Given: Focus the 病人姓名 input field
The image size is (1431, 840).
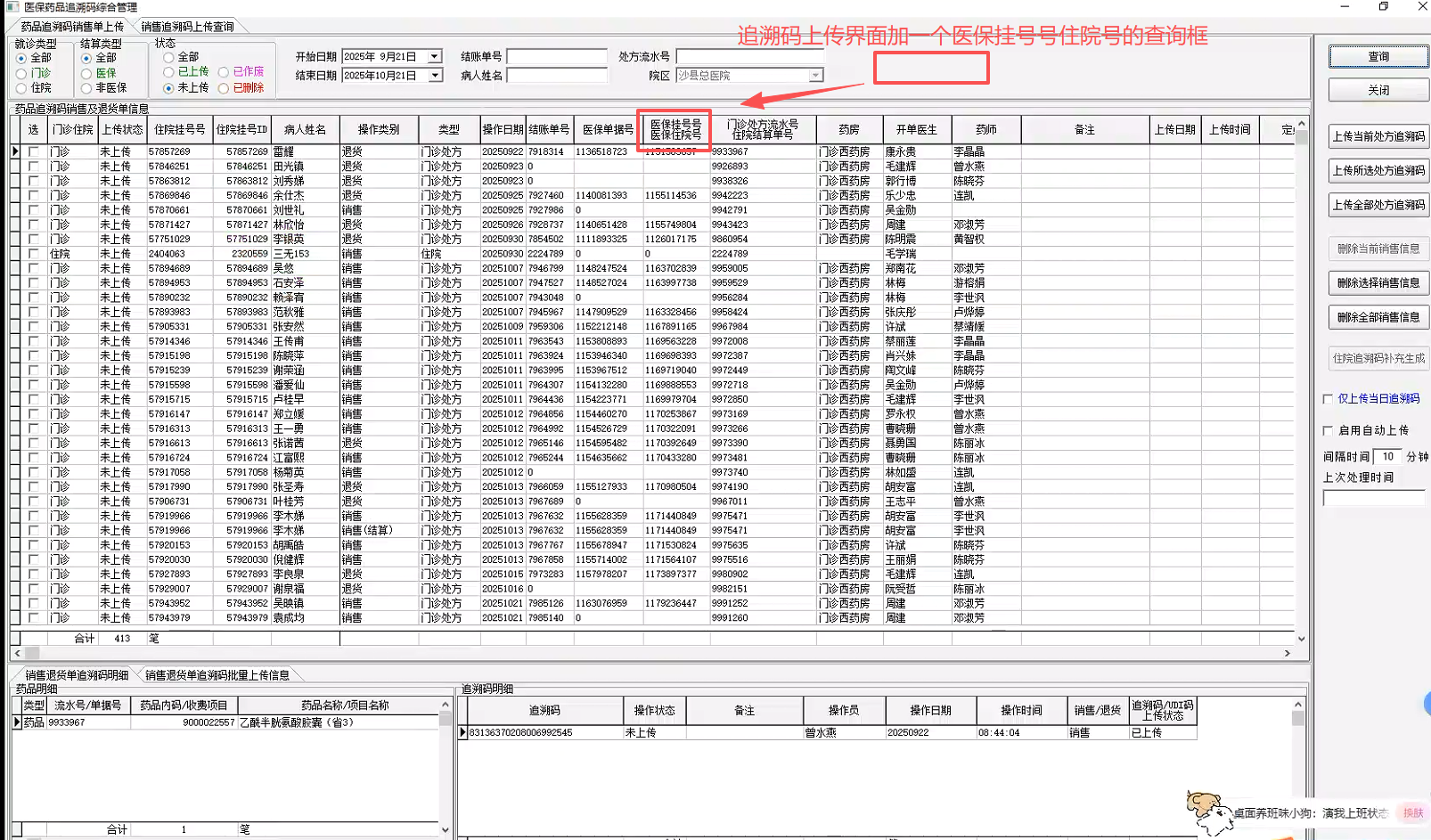Looking at the screenshot, I should tap(557, 76).
